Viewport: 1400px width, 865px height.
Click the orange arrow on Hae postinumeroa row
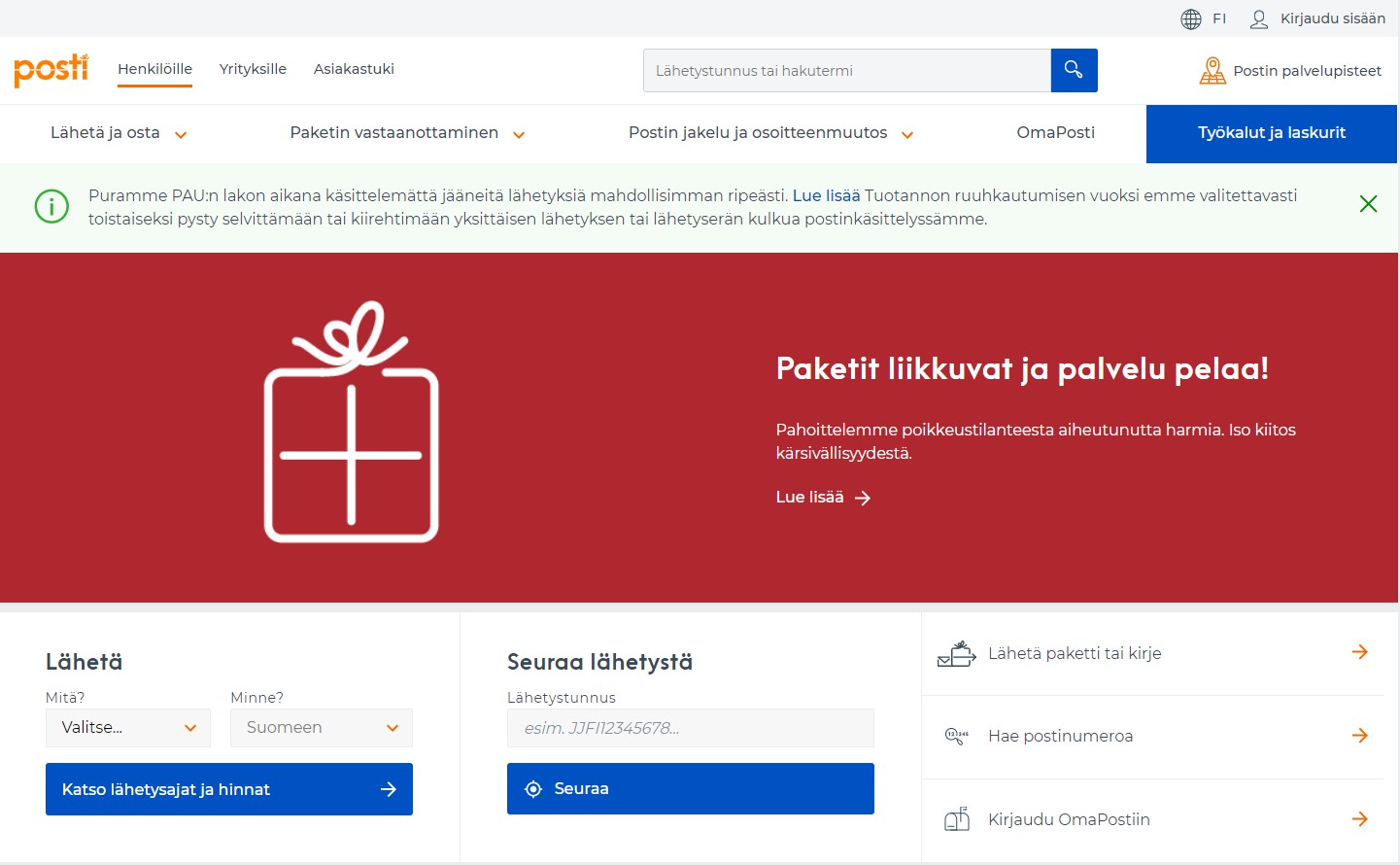tap(1360, 736)
